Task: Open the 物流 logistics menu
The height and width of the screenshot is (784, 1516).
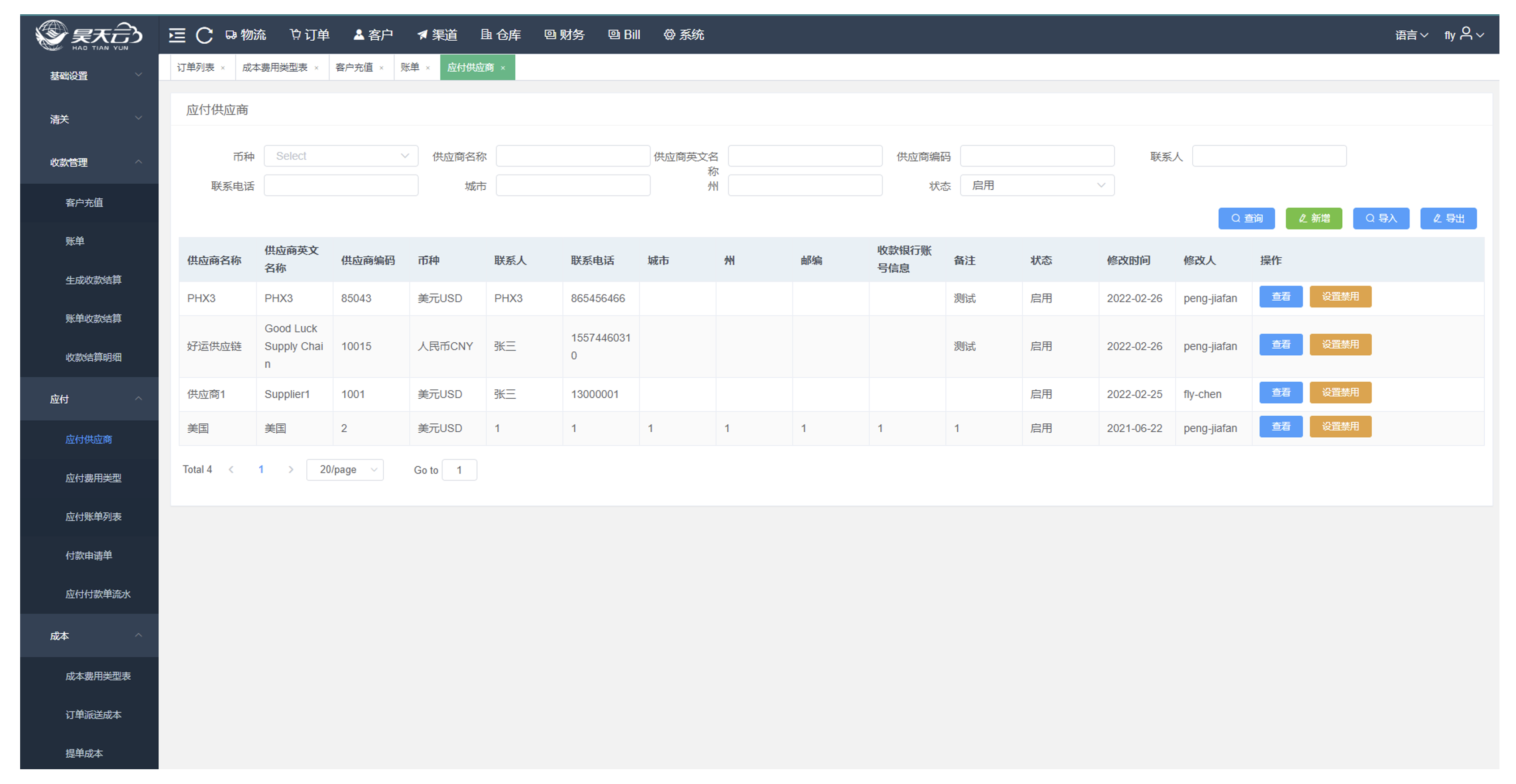Action: point(246,35)
